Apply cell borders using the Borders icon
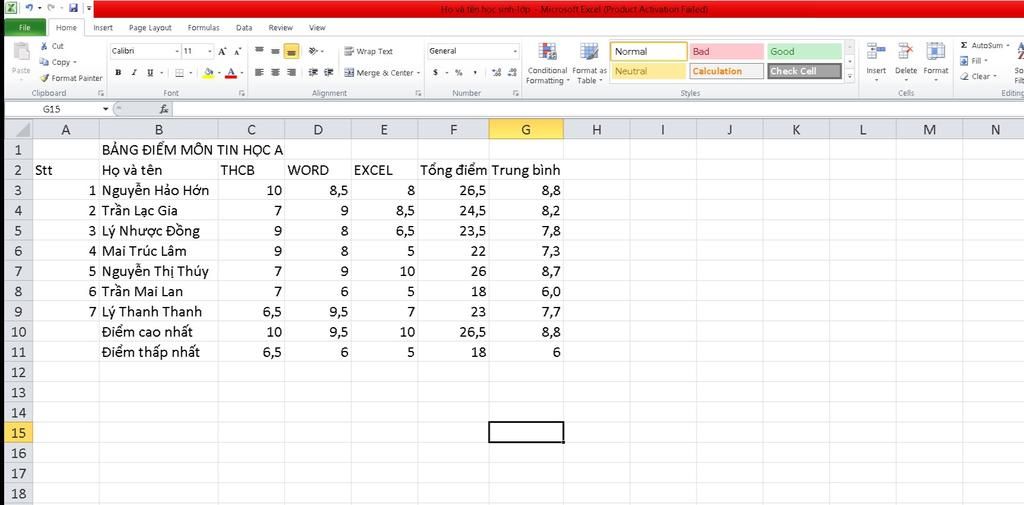 click(179, 73)
